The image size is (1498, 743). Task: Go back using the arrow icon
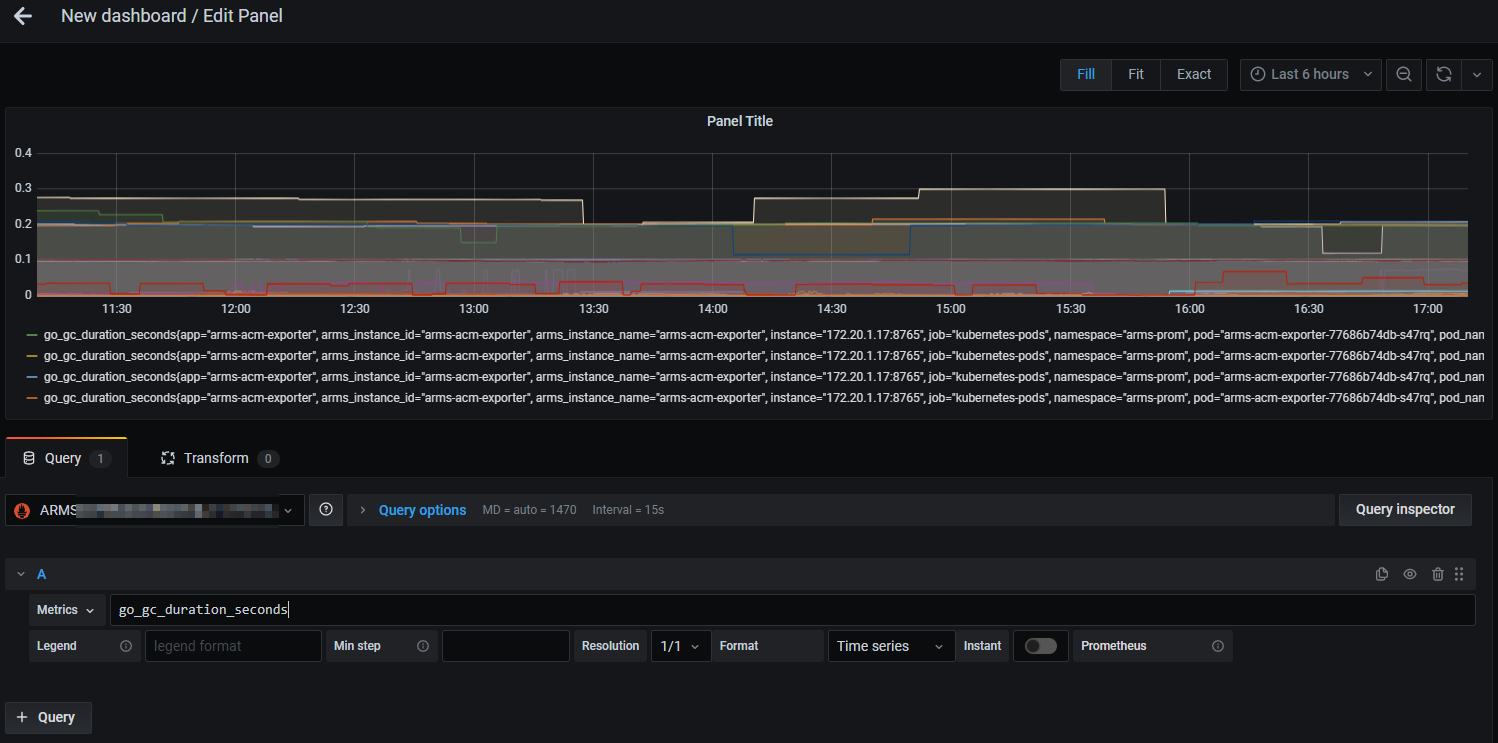(22, 16)
